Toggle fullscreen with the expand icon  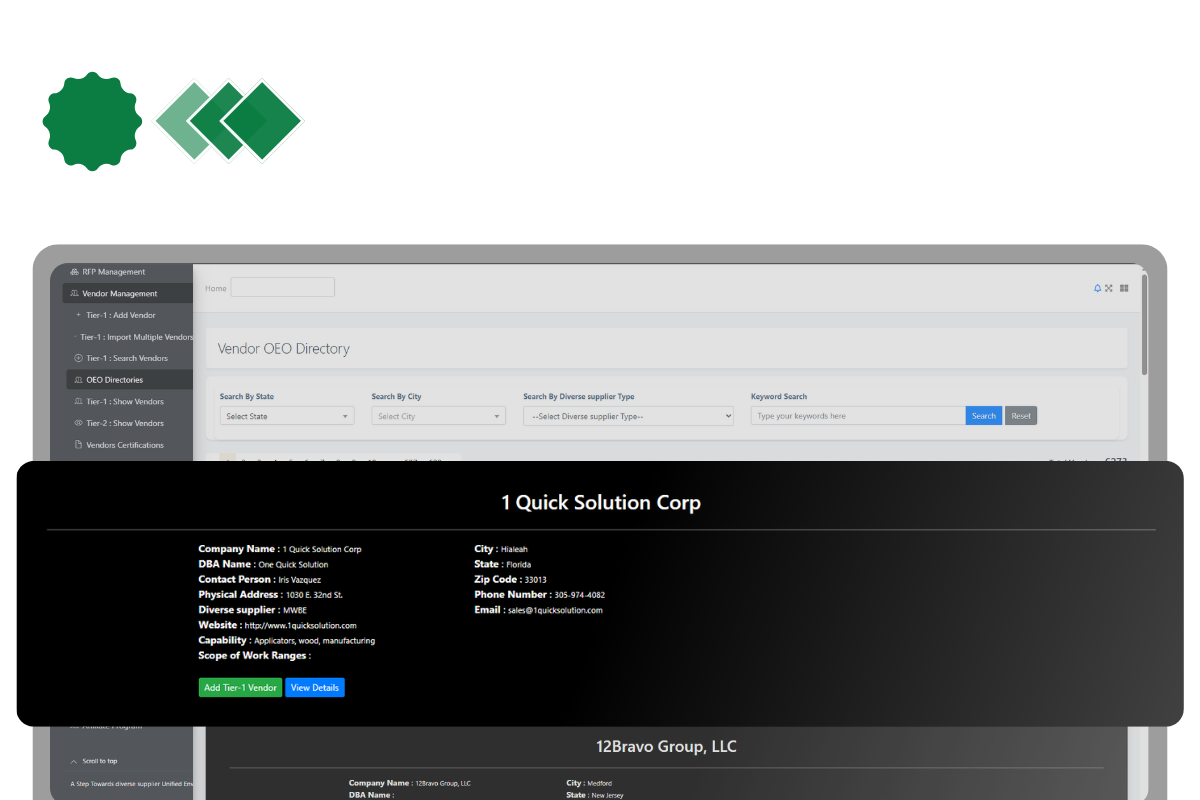1109,288
